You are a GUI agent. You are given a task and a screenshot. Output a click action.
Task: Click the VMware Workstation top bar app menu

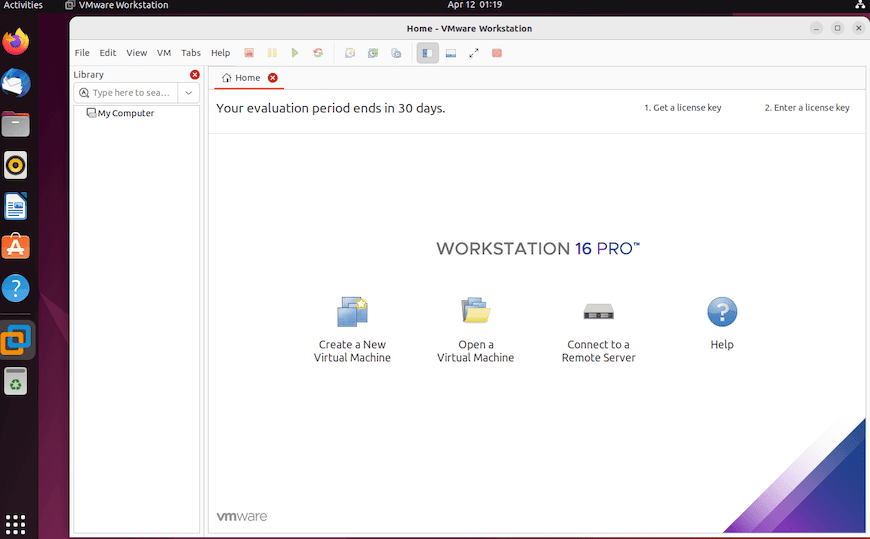point(117,5)
